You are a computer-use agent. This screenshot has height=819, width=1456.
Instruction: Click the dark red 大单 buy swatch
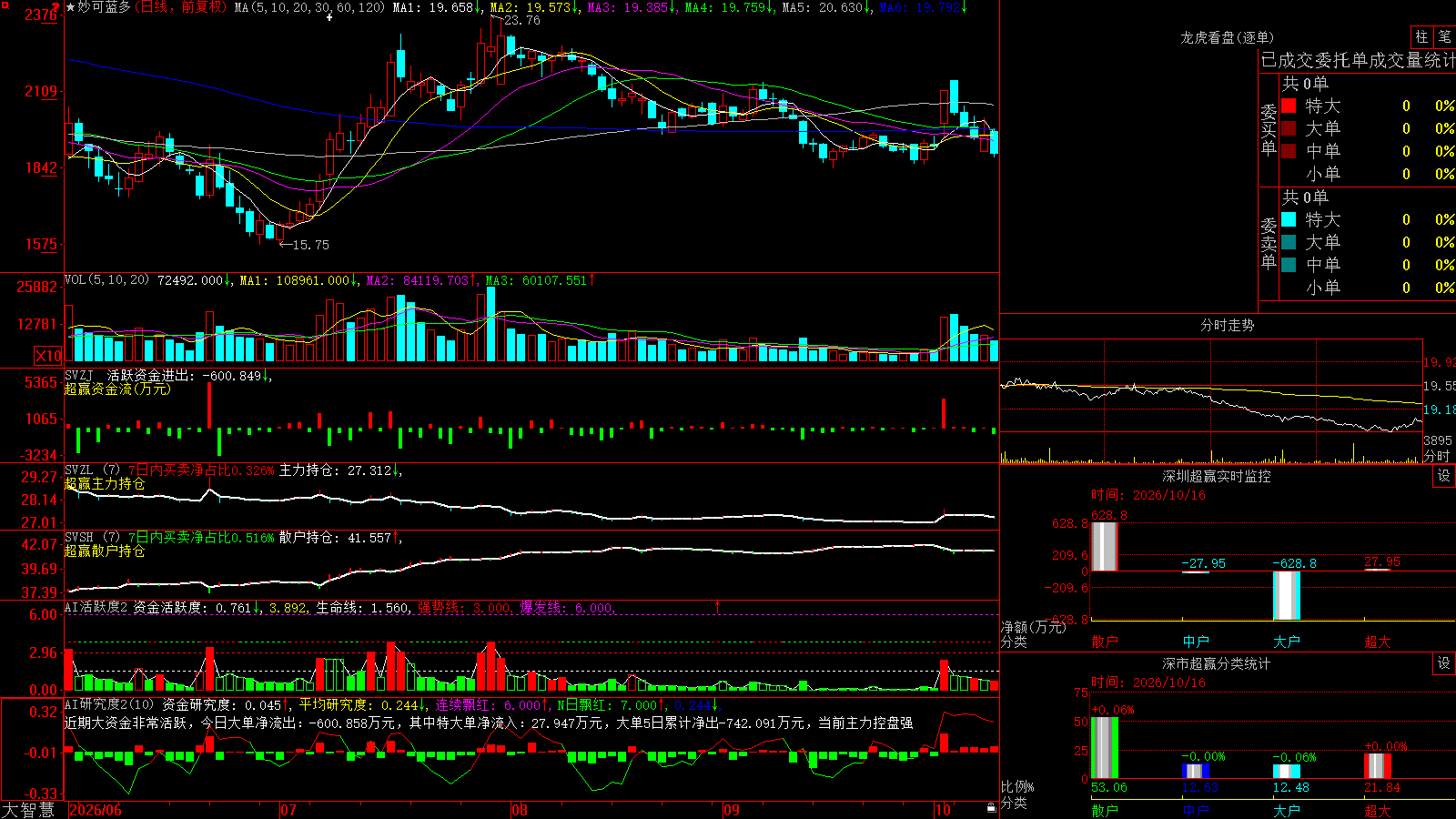(1289, 128)
